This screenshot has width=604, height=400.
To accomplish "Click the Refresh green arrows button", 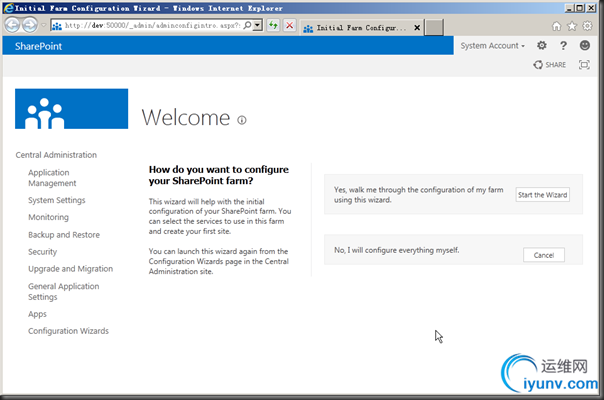I will [273, 25].
